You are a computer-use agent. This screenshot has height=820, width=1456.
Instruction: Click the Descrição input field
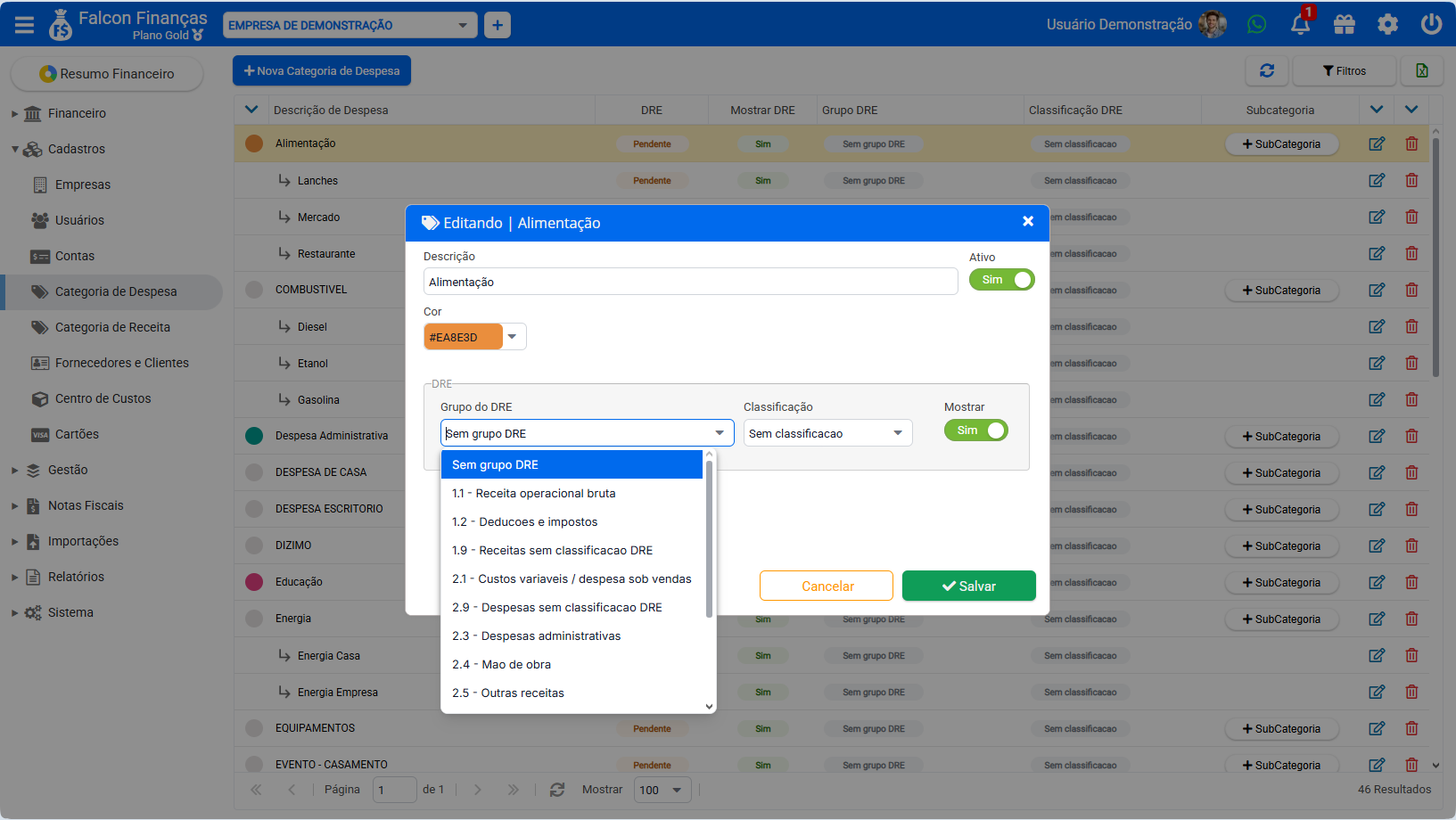click(691, 282)
